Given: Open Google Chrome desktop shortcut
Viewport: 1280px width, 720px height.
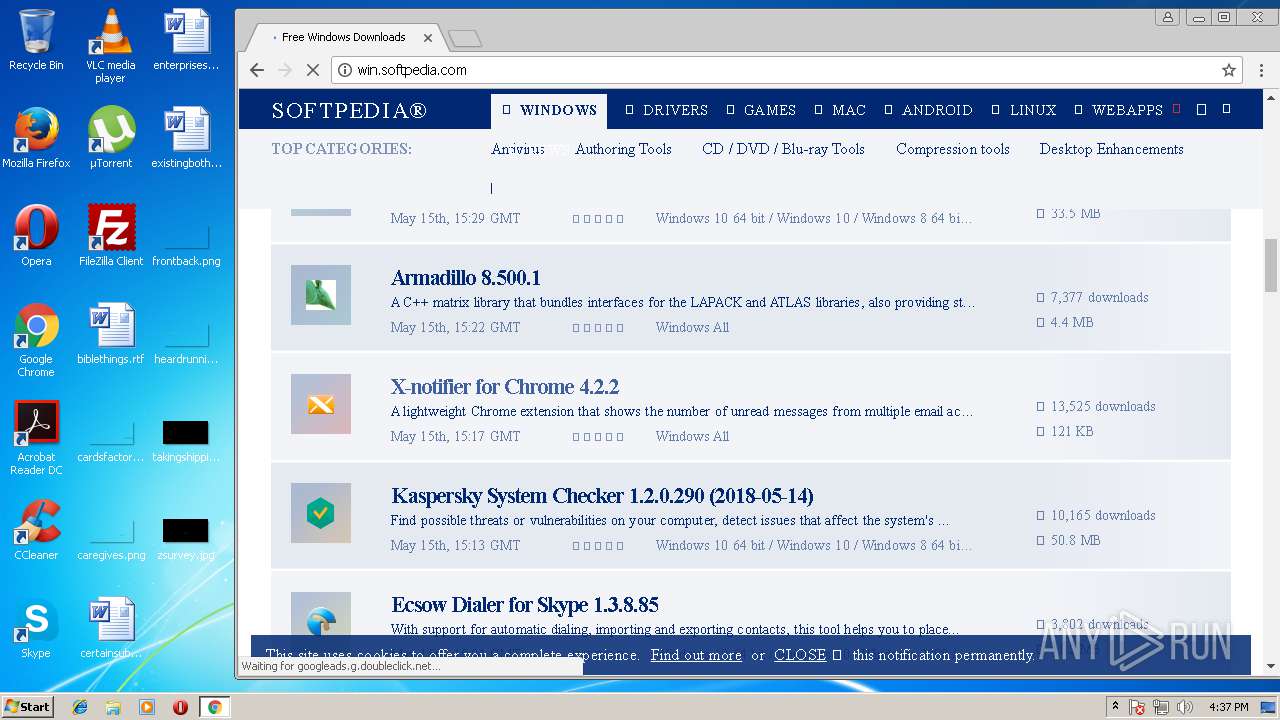Looking at the screenshot, I should [x=36, y=340].
